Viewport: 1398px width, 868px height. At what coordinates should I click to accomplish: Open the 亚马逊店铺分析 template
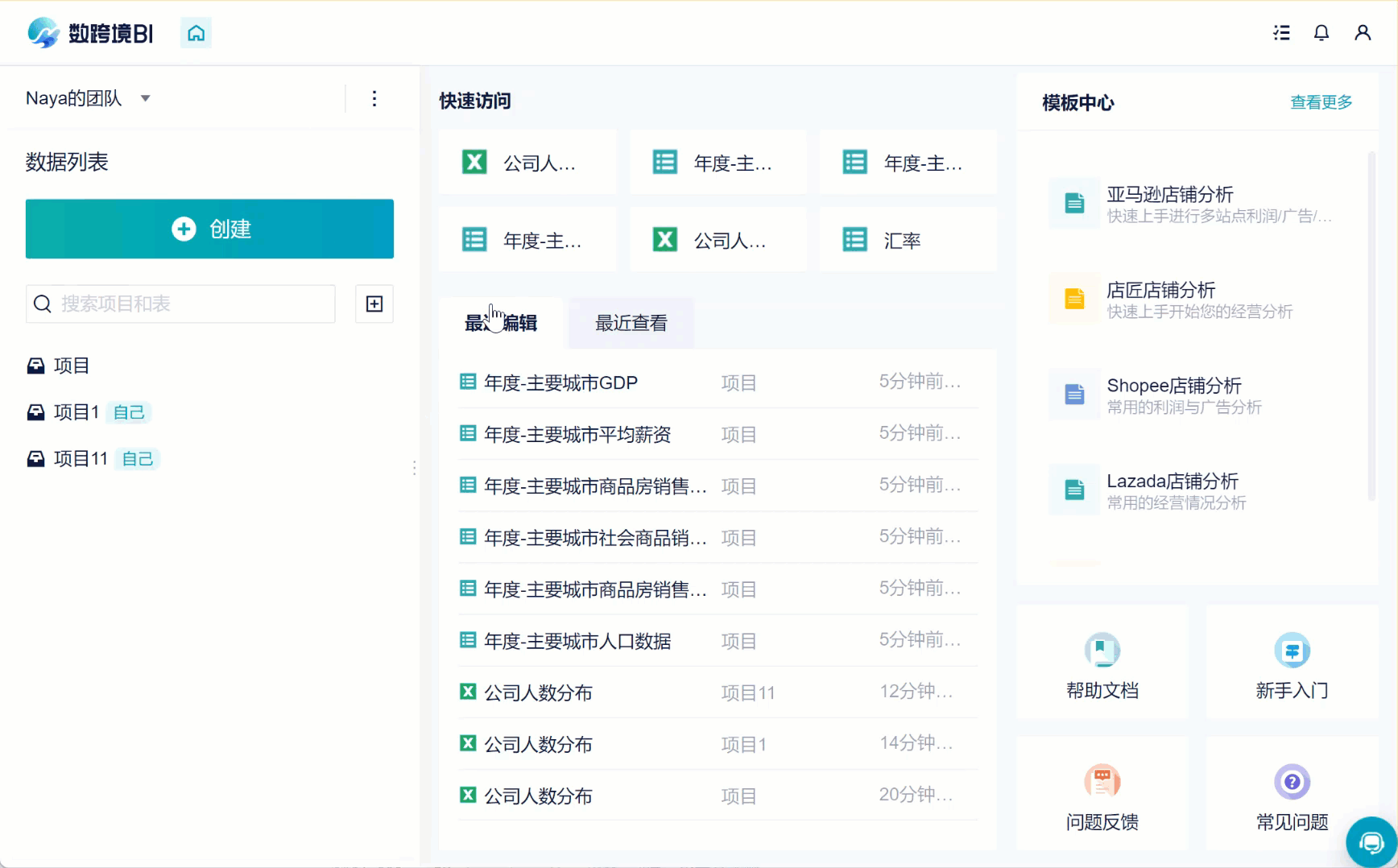coord(1169,195)
